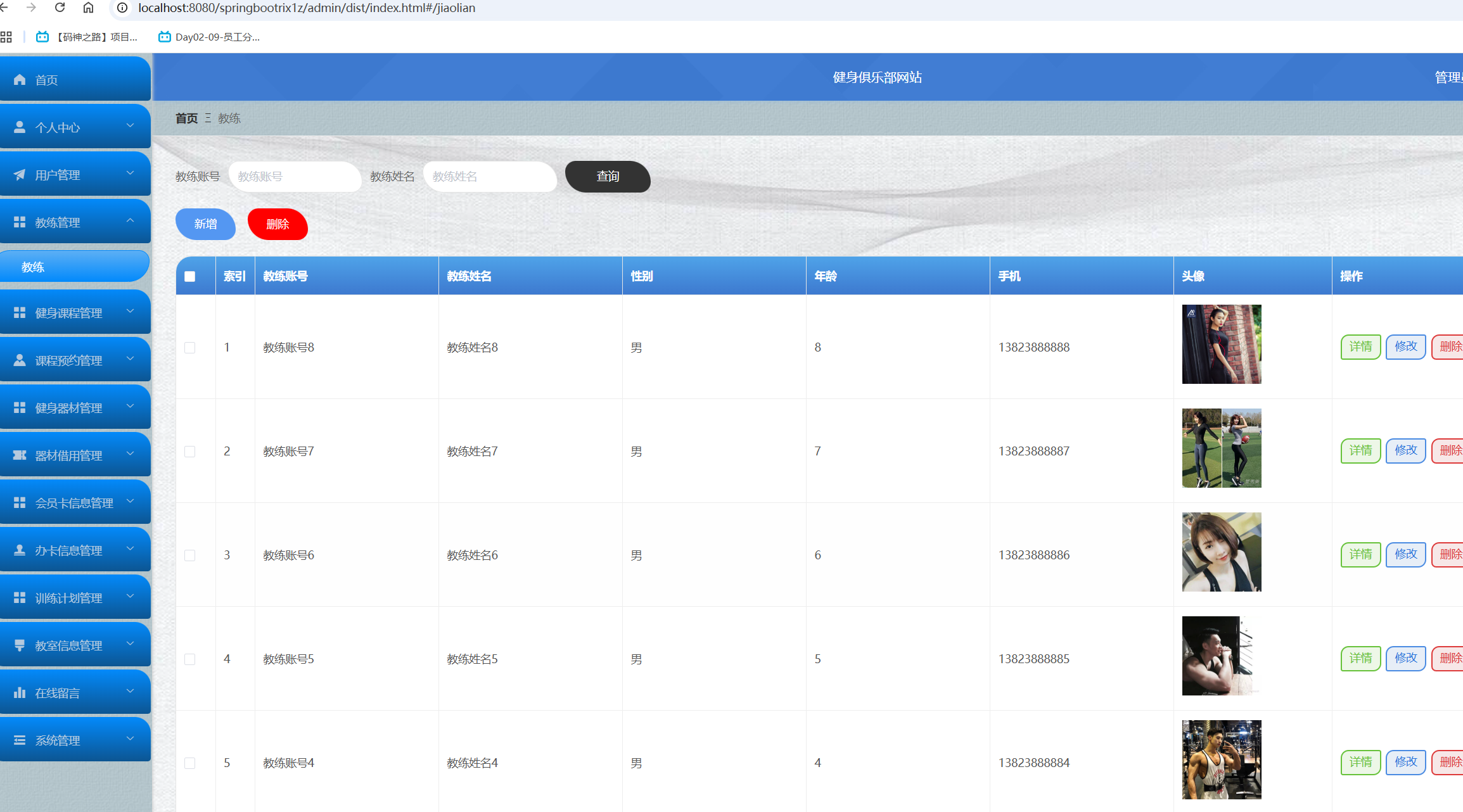The image size is (1463, 812).
Task: Expand the 会员卡信息管理 menu chevron
Action: click(131, 501)
